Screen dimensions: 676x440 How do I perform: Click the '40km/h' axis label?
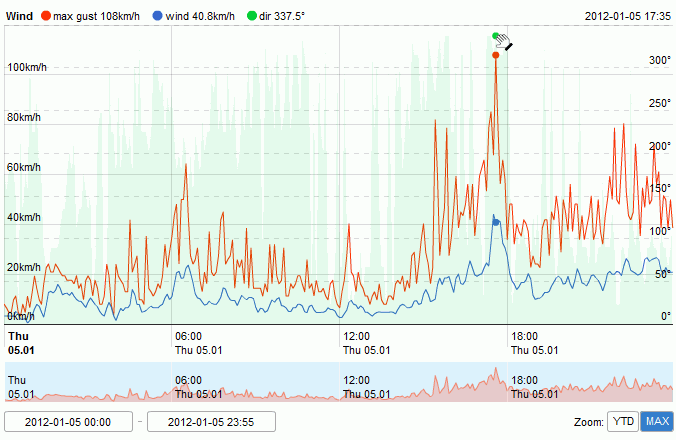(x=24, y=217)
